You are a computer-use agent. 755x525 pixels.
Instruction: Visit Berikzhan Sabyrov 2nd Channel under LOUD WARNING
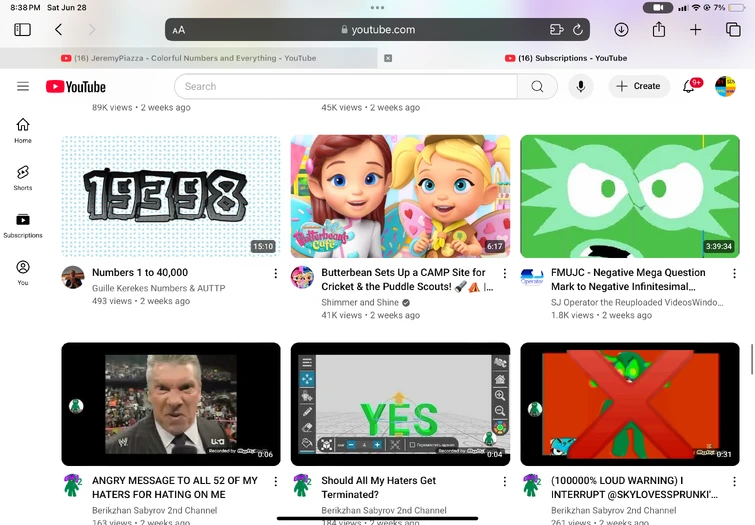(x=613, y=511)
